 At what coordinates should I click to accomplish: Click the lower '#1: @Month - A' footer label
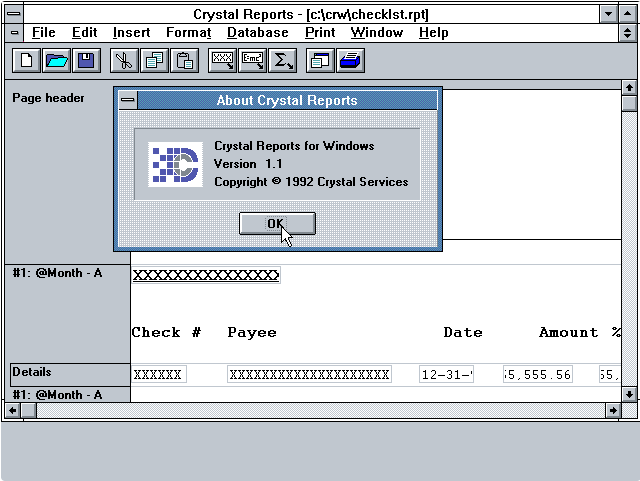pos(57,395)
